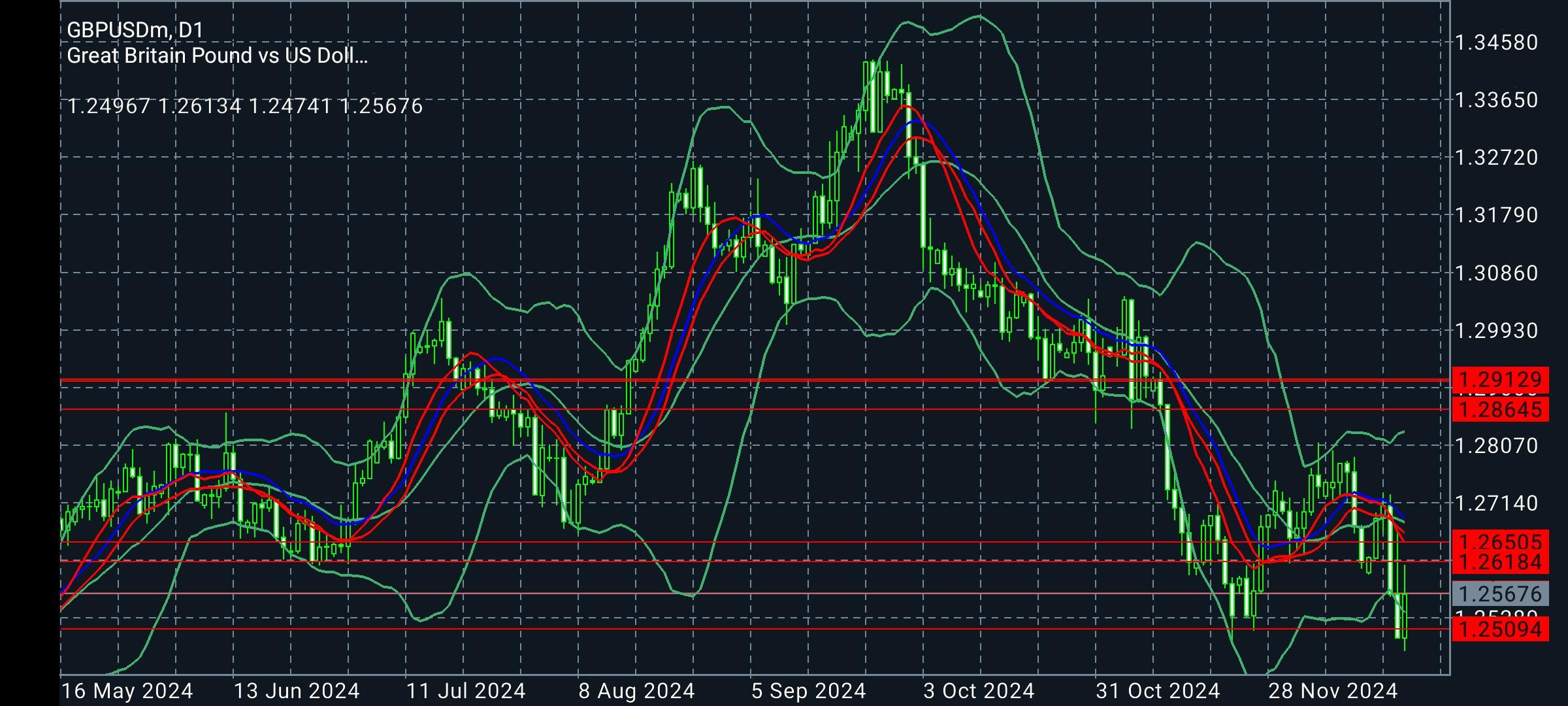Select the 1.26505 red price level label
The width and height of the screenshot is (1568, 706).
pyautogui.click(x=1500, y=542)
